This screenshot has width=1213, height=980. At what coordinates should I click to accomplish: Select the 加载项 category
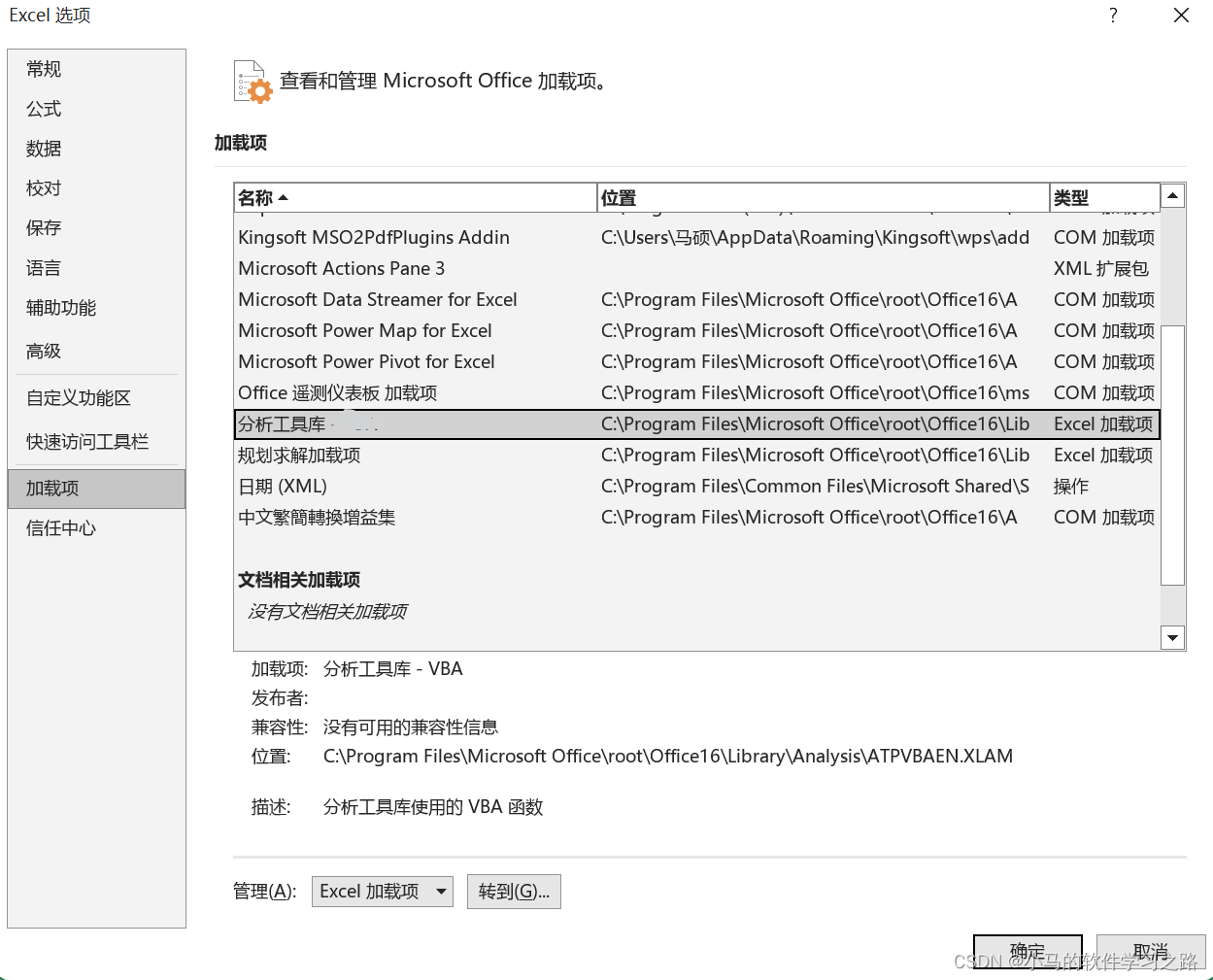(x=96, y=489)
